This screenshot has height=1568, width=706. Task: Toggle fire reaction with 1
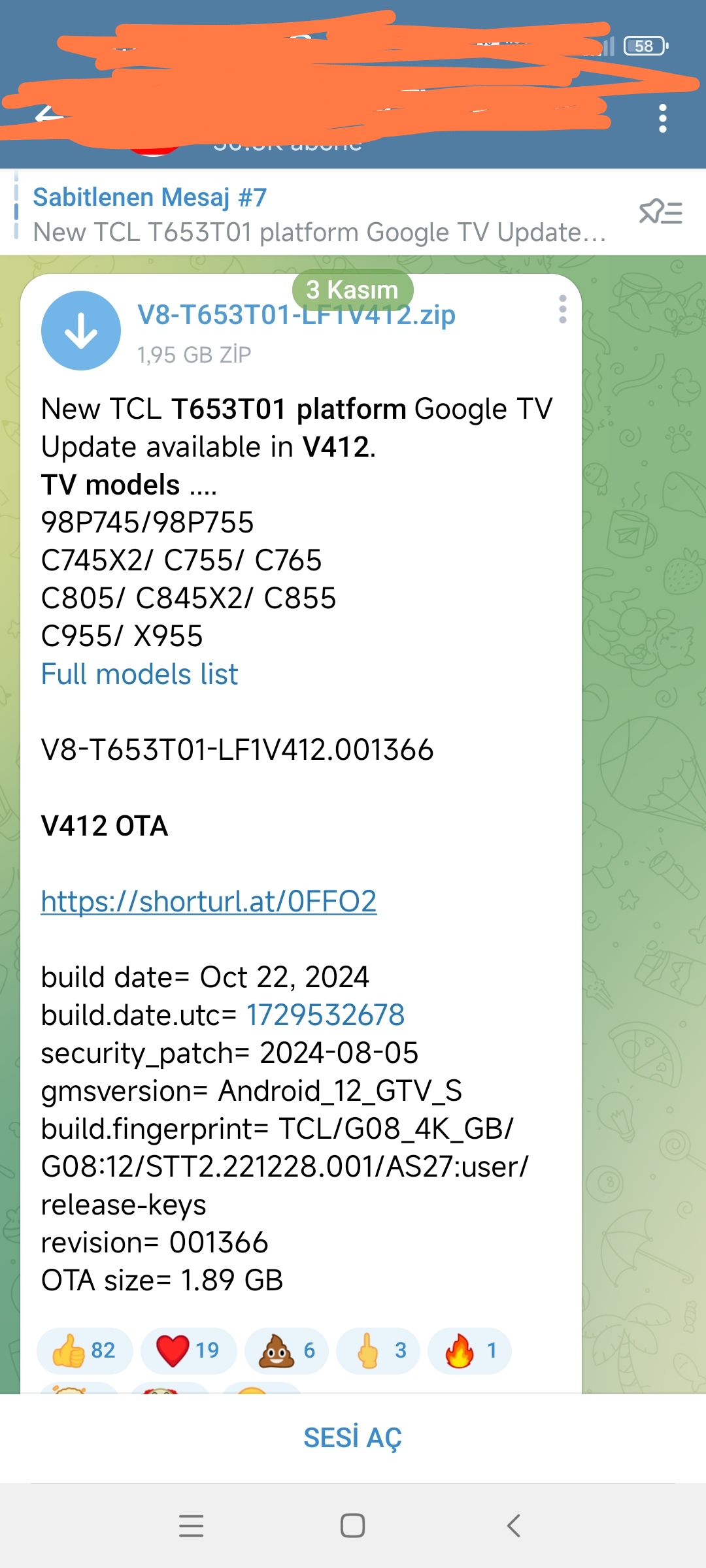(470, 1350)
